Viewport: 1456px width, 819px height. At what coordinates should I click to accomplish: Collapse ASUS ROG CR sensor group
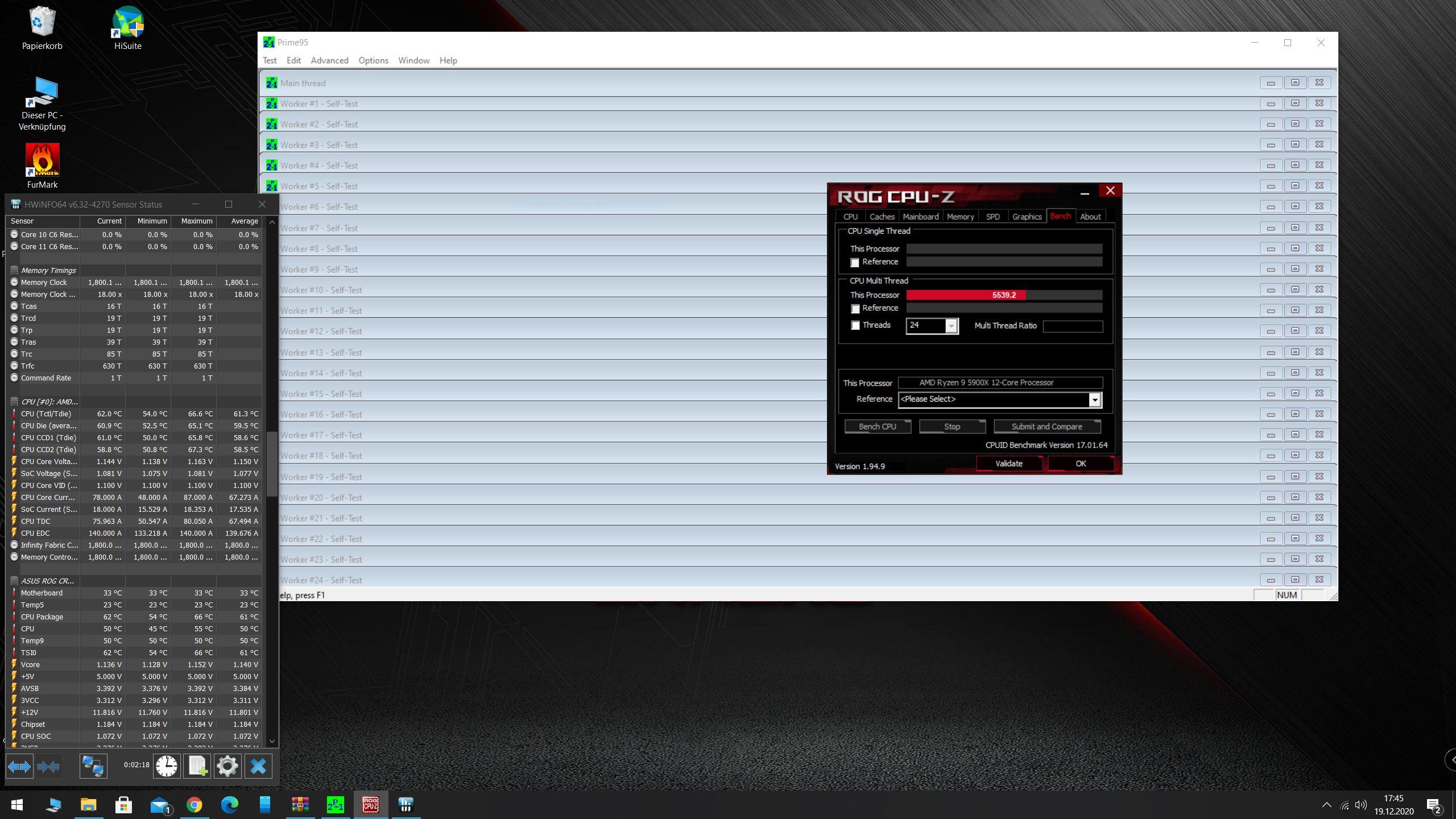click(14, 581)
